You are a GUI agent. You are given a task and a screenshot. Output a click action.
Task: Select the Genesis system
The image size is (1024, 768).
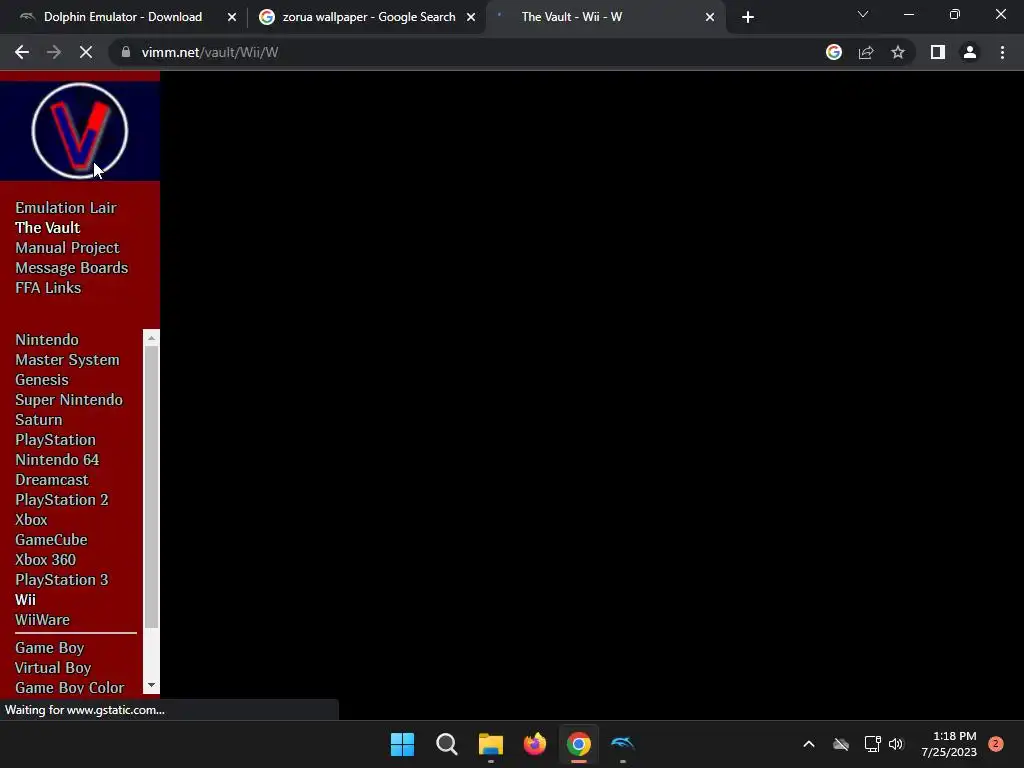(42, 380)
